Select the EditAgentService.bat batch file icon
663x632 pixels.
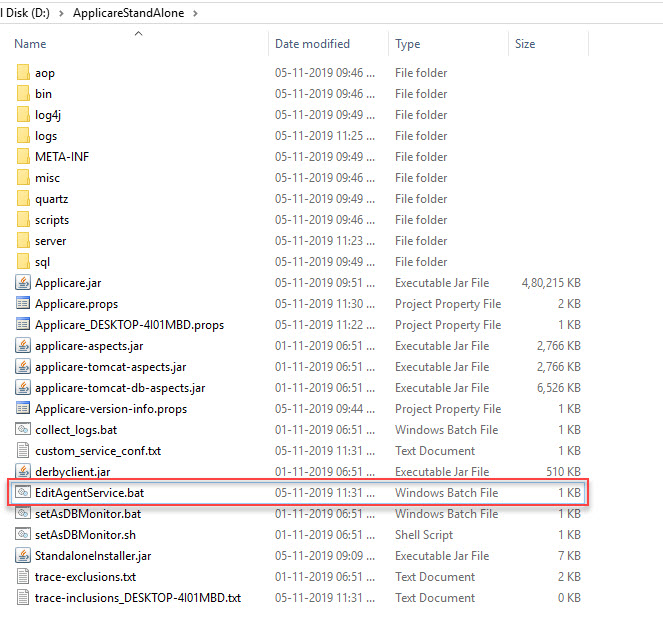pyautogui.click(x=23, y=493)
